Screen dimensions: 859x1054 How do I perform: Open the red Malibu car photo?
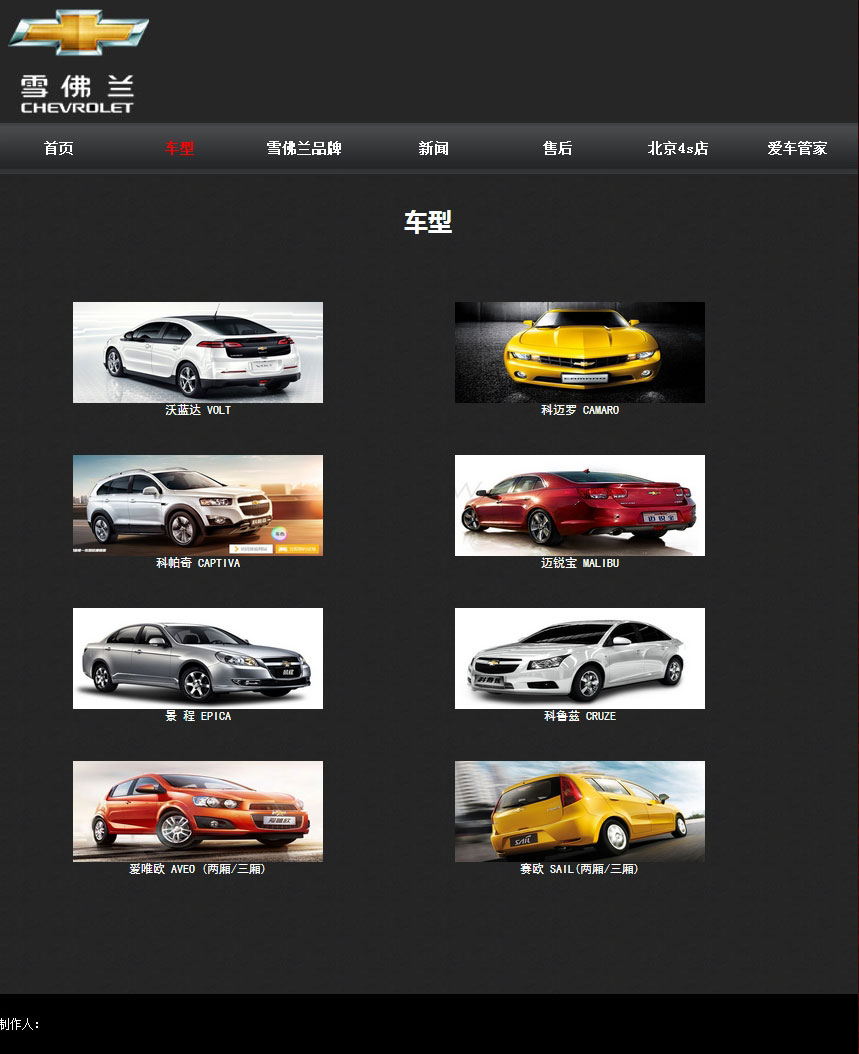(580, 505)
